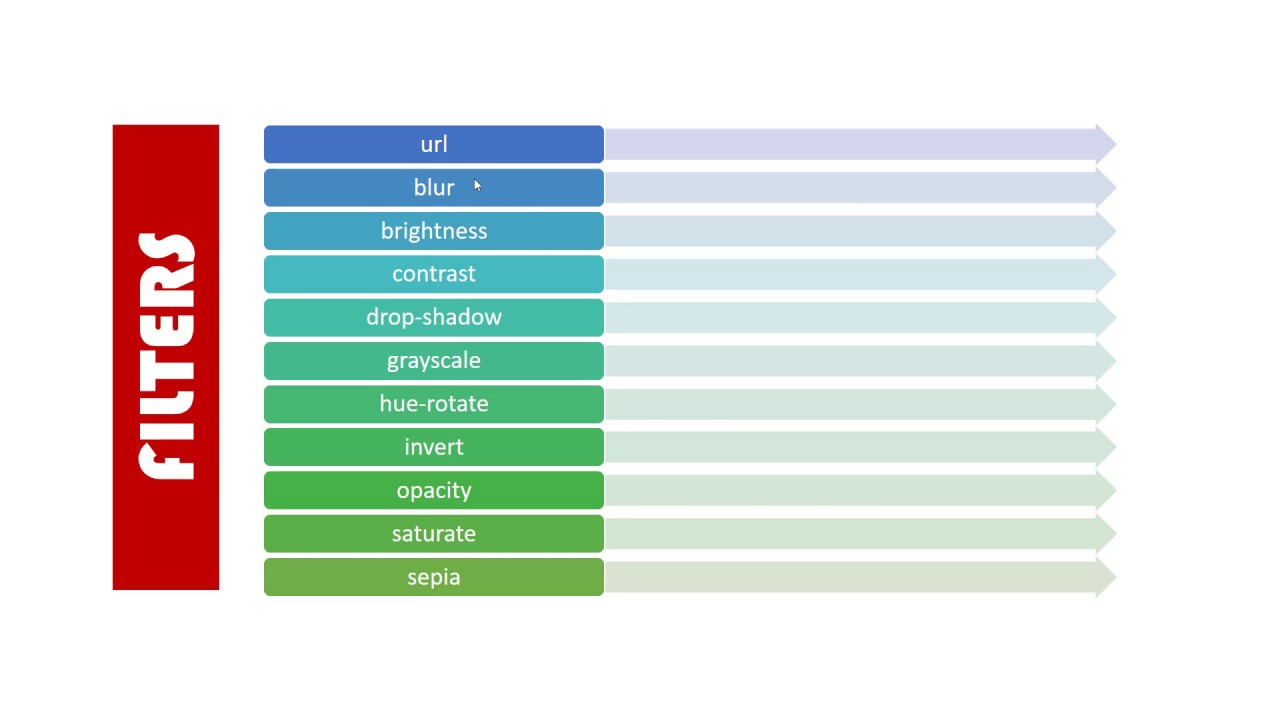Click the opacity filter label

pyautogui.click(x=433, y=491)
